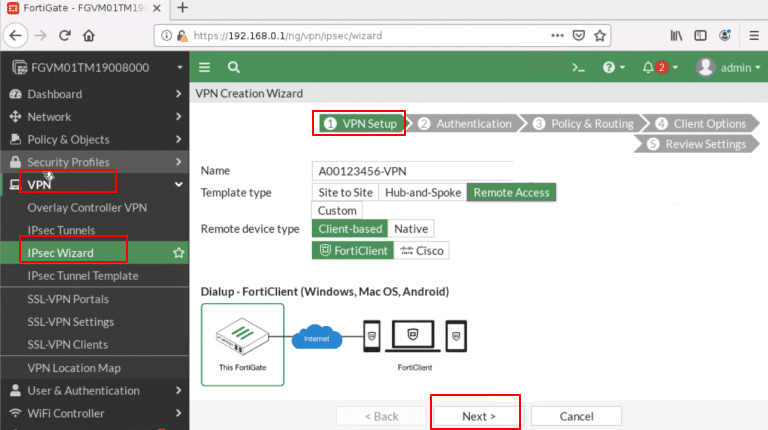Click the VPN Name input field

click(412, 171)
